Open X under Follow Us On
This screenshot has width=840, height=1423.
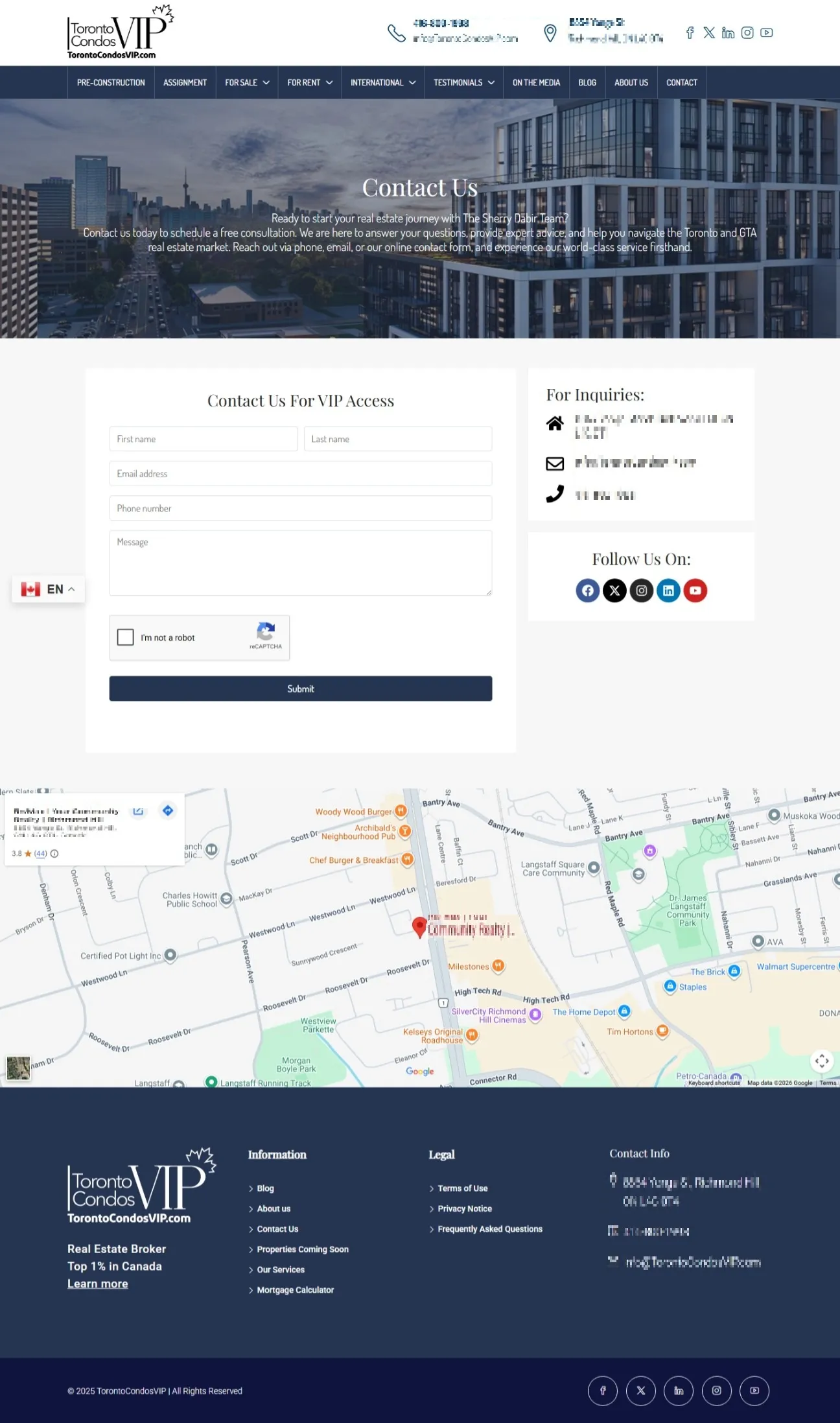[x=614, y=591]
